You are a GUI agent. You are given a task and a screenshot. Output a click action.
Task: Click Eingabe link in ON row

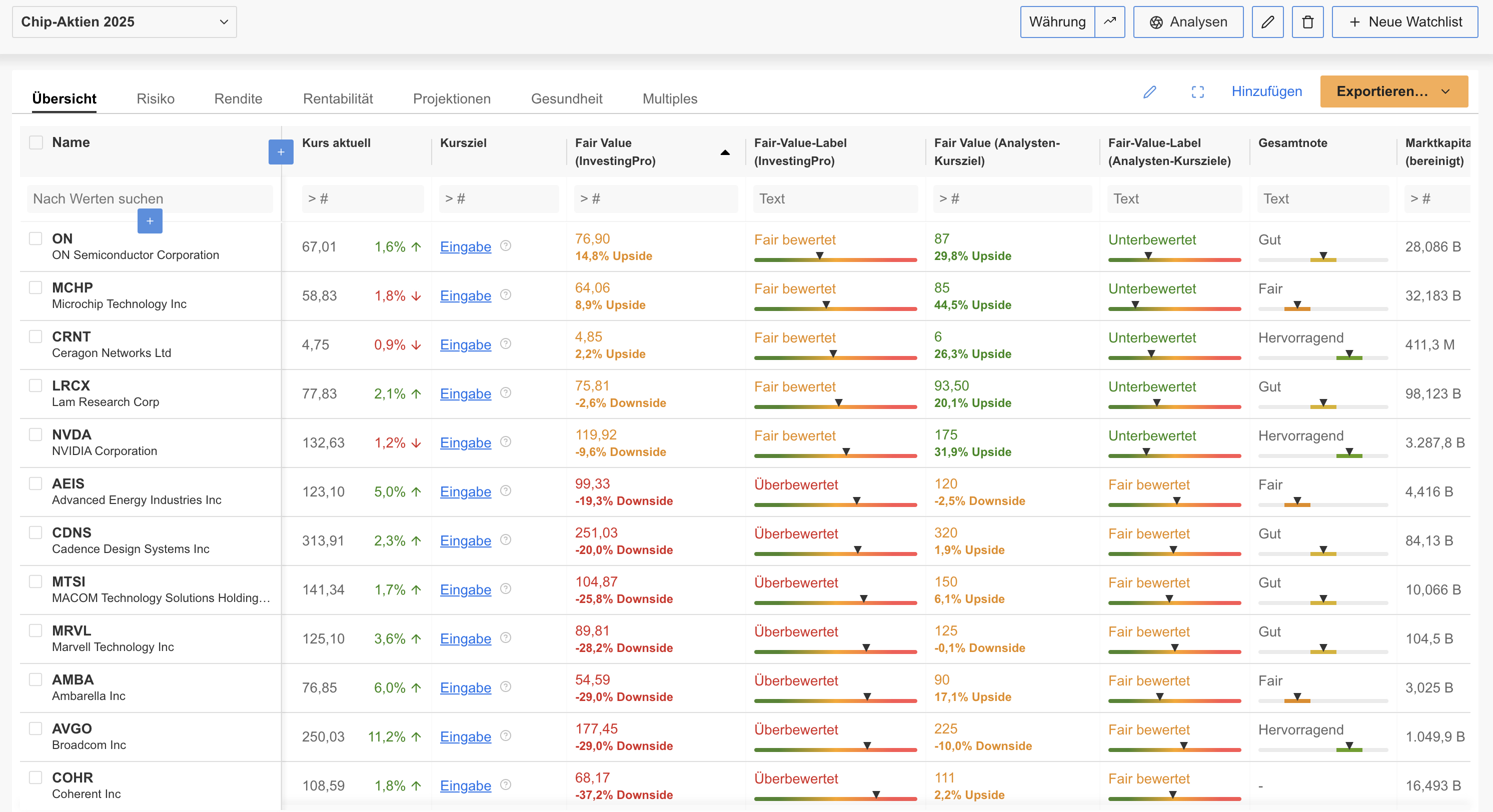[x=465, y=247]
